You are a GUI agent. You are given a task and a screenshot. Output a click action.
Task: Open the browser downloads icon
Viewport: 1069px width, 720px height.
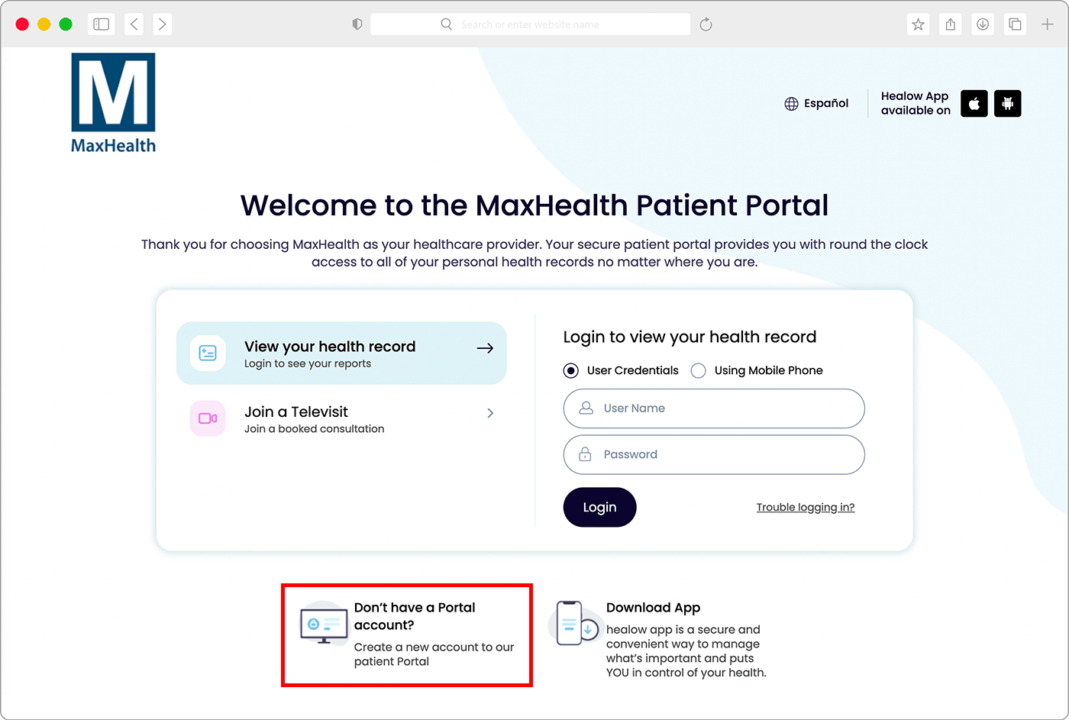point(982,24)
